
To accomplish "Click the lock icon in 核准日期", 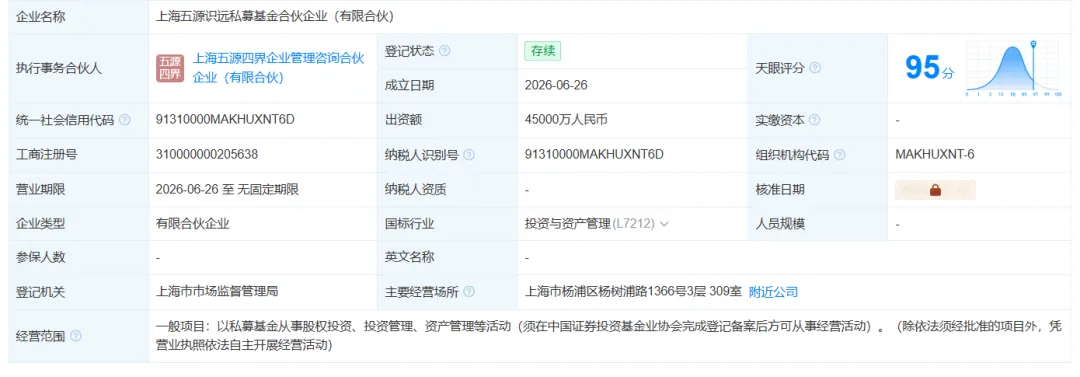I will 935,190.
